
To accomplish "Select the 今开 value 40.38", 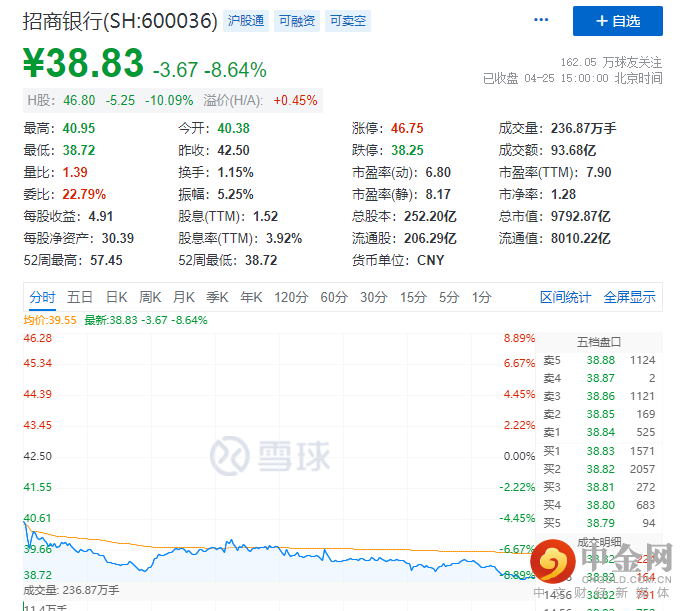I will pos(234,128).
